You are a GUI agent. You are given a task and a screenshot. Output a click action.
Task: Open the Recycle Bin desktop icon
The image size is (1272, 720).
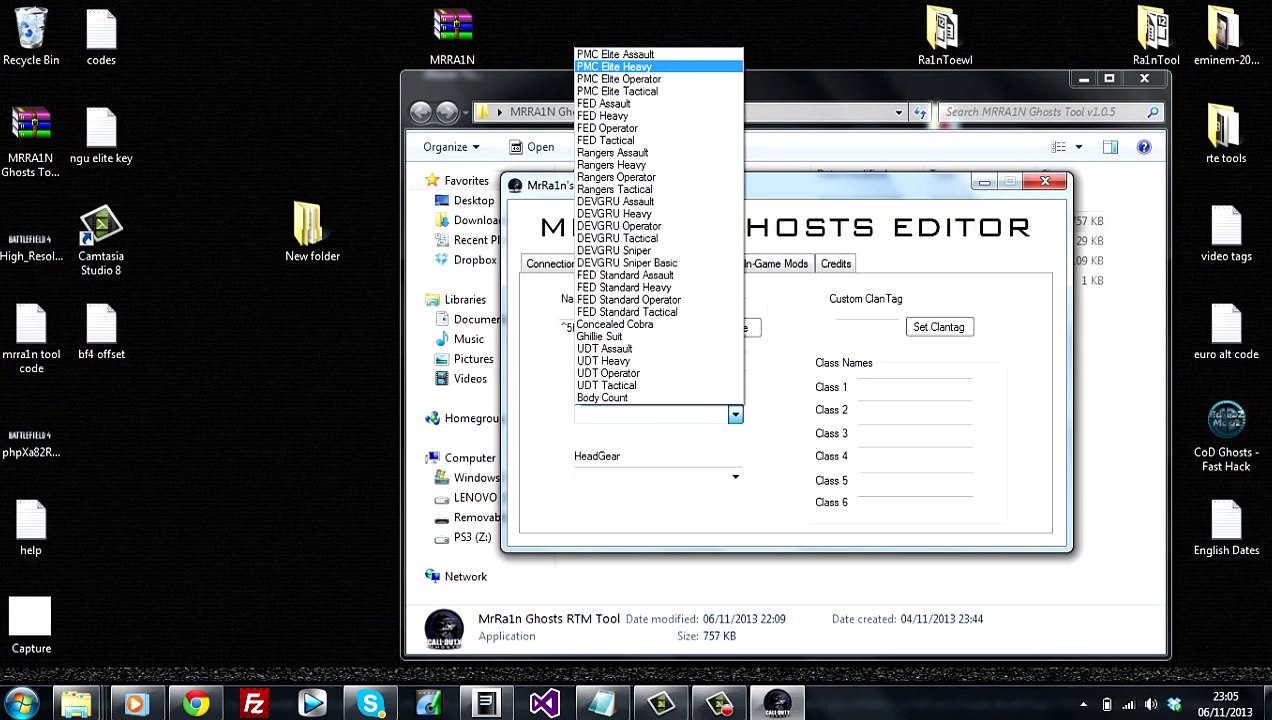31,37
